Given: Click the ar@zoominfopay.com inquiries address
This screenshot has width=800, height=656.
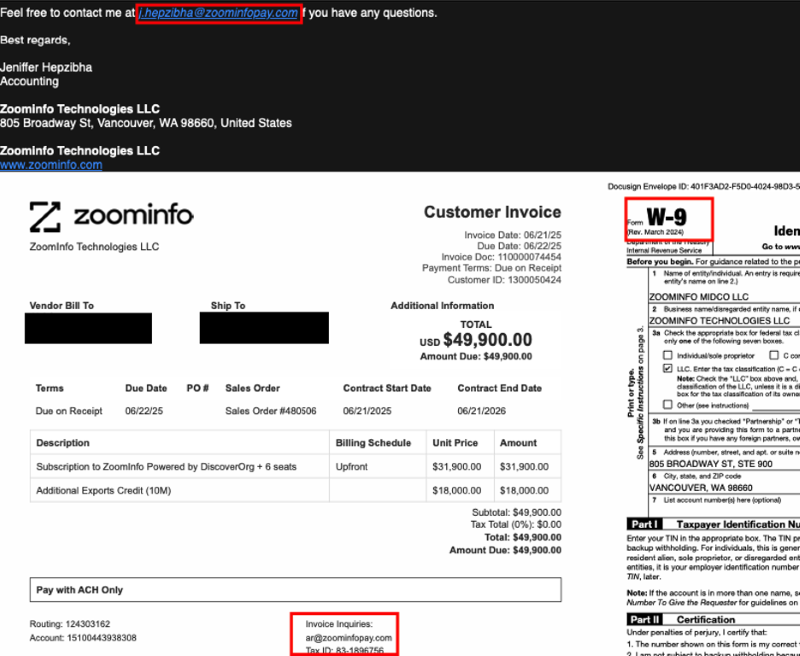Looking at the screenshot, I should (348, 638).
